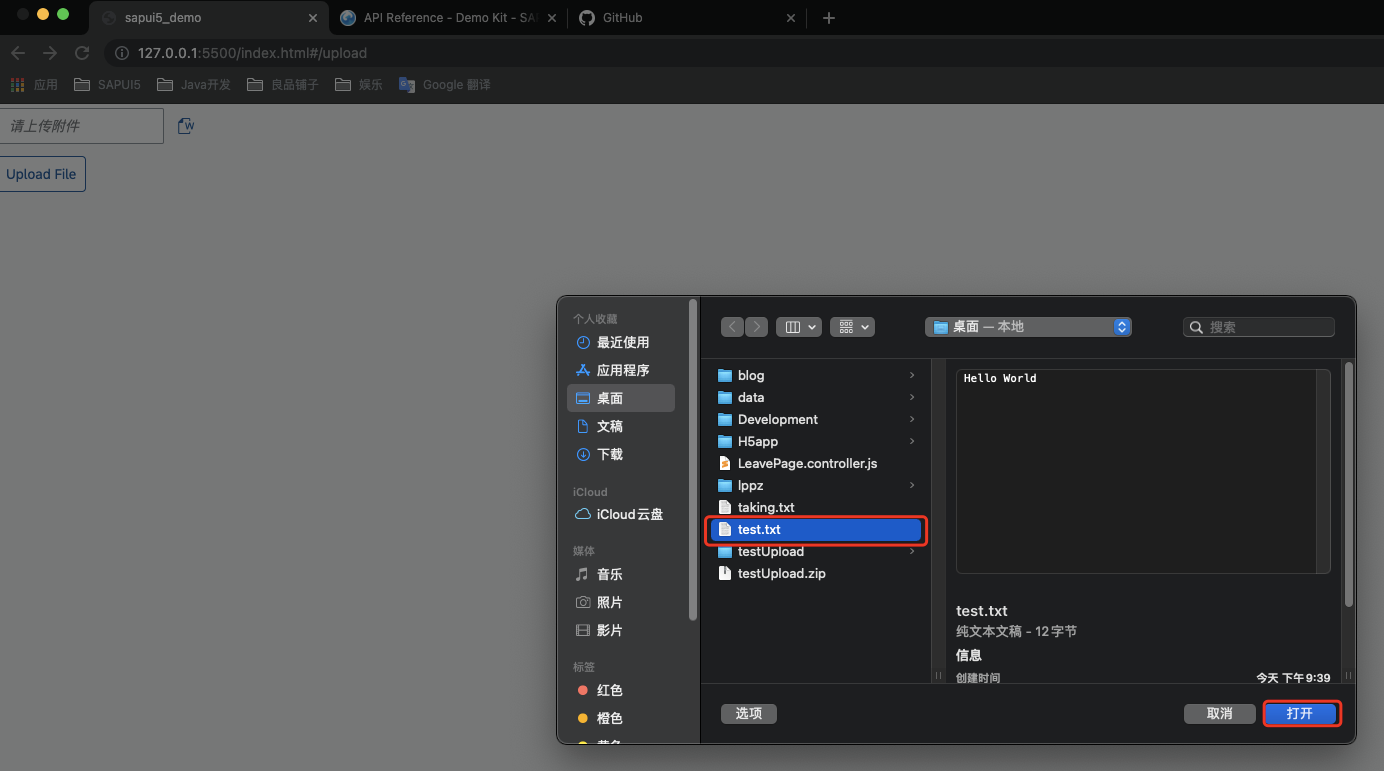Screen dimensions: 1384x771
Task: Open the 良品铺子 bookmark folder
Action: 283,85
